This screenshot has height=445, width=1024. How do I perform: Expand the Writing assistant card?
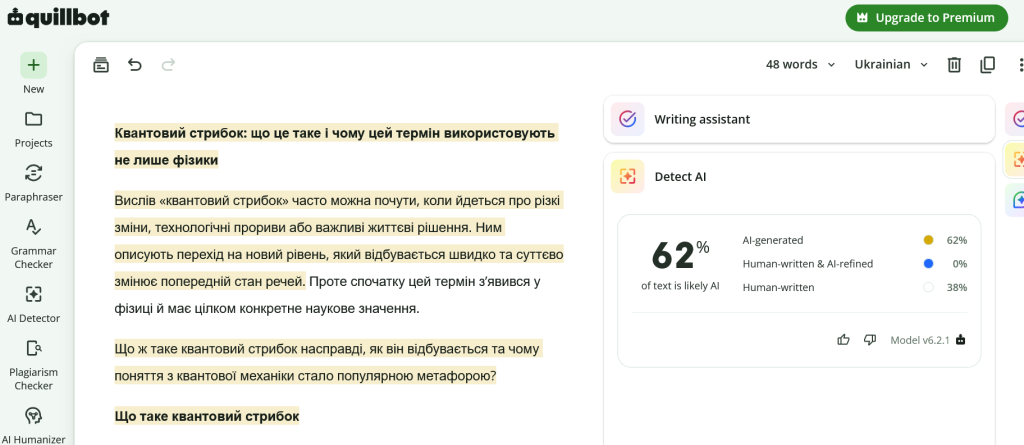pyautogui.click(x=799, y=119)
